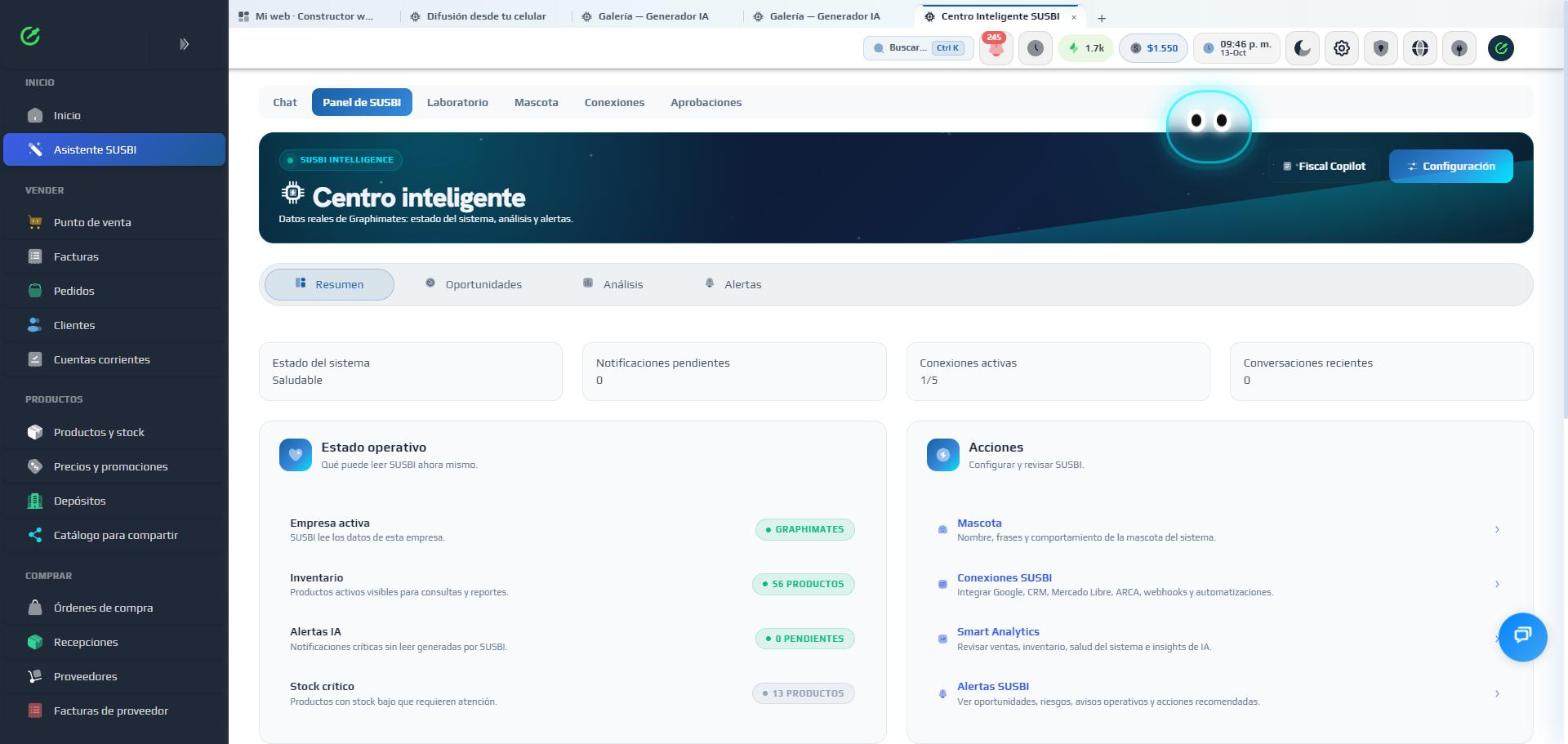This screenshot has width=1568, height=744.
Task: Click the gray clock history icon
Action: coord(1035,48)
